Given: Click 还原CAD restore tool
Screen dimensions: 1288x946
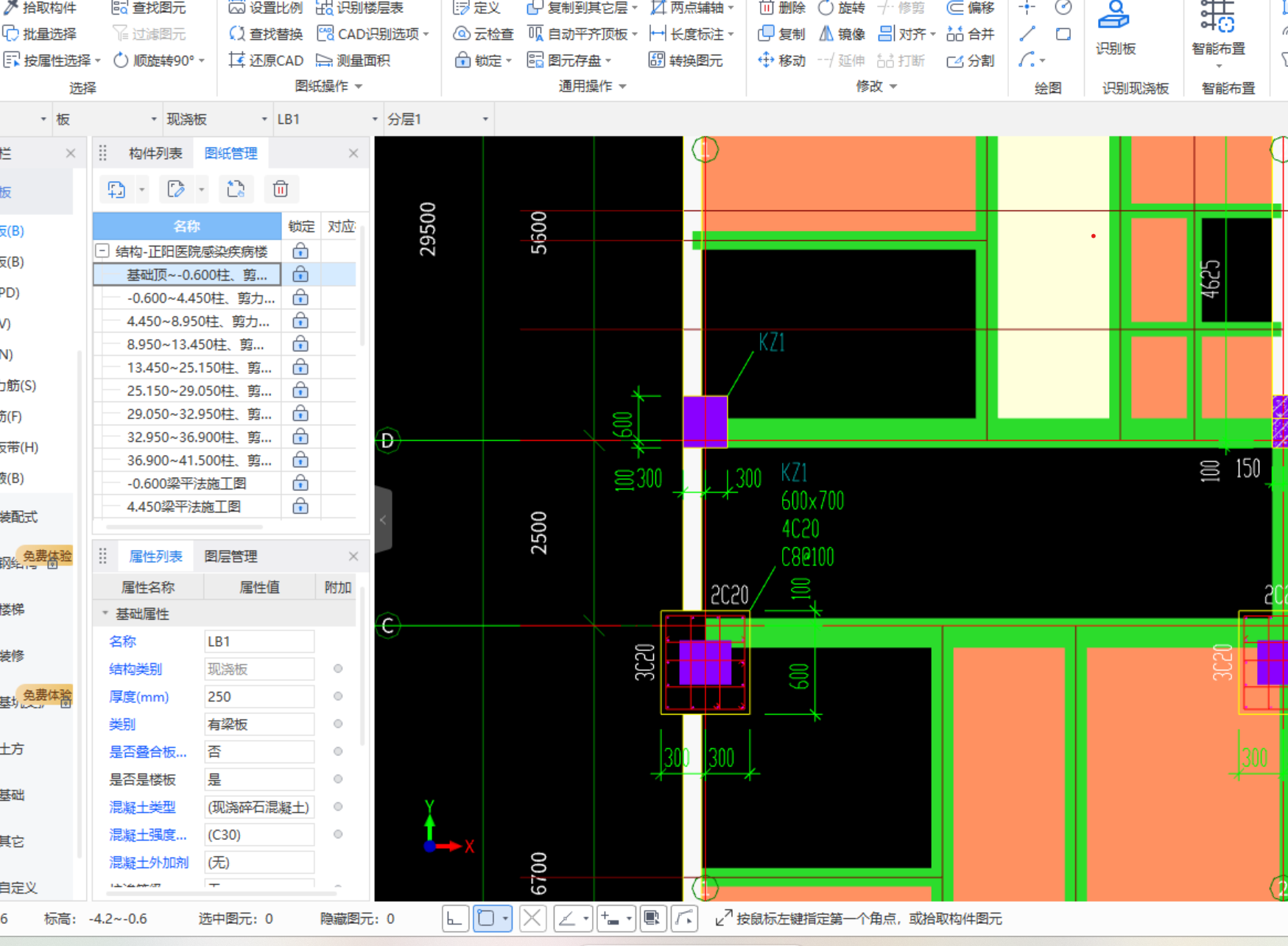Looking at the screenshot, I should click(x=265, y=60).
